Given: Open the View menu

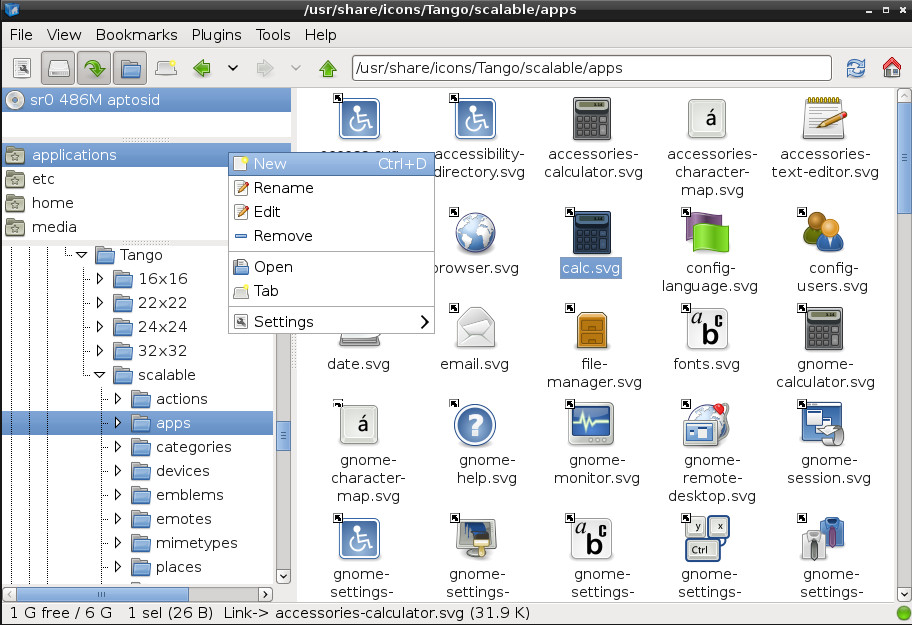Looking at the screenshot, I should click(x=64, y=35).
